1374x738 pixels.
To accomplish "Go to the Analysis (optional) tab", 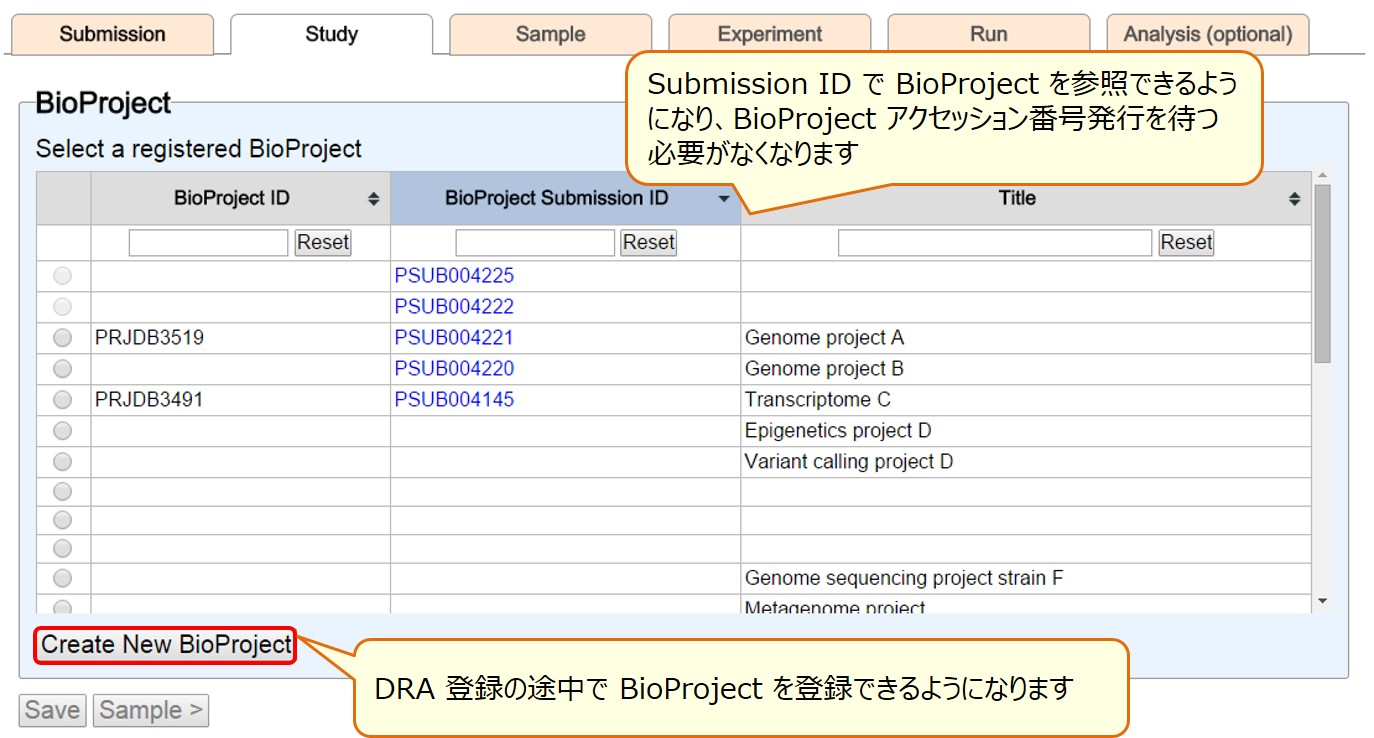I will (x=1208, y=34).
